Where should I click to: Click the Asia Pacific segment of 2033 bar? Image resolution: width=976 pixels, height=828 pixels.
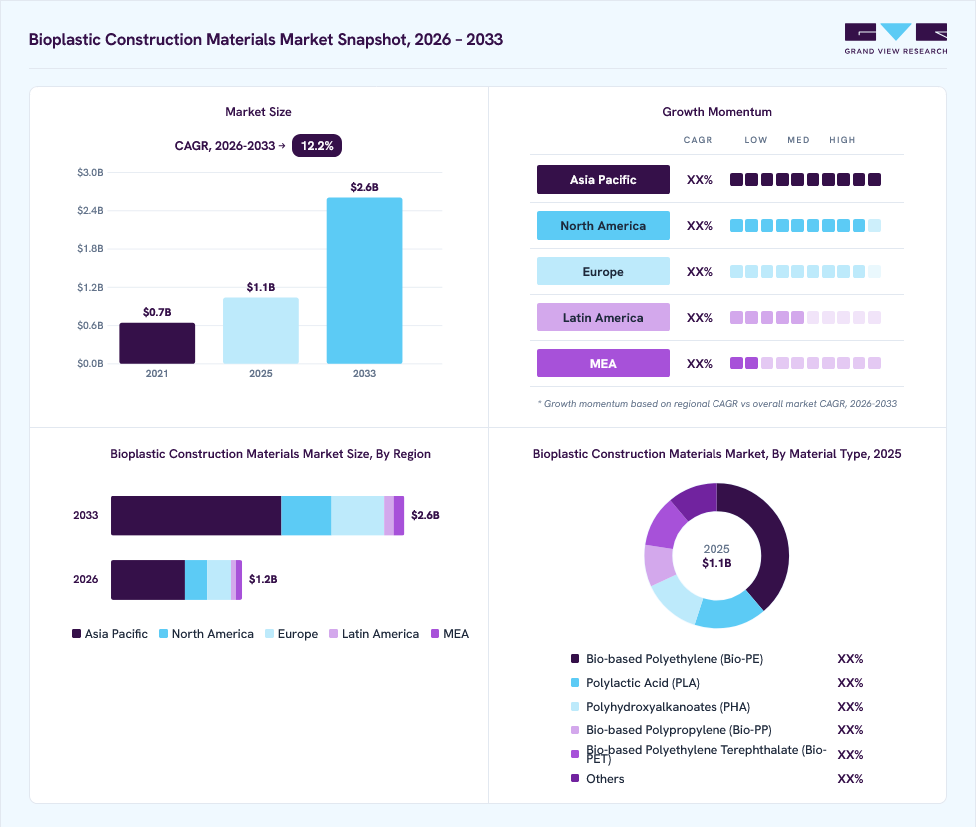(x=196, y=515)
